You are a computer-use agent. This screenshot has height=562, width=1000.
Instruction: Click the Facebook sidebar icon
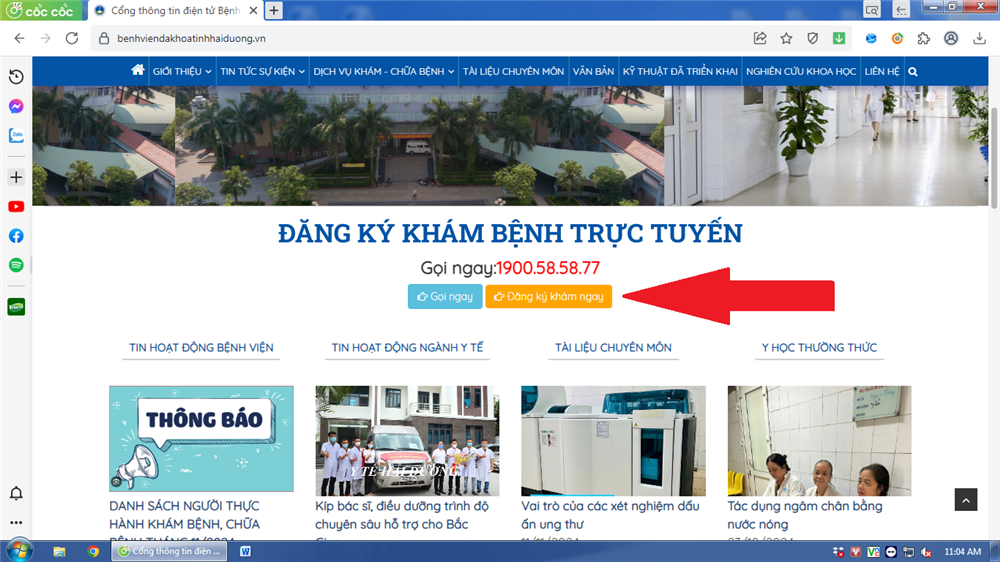(x=16, y=236)
